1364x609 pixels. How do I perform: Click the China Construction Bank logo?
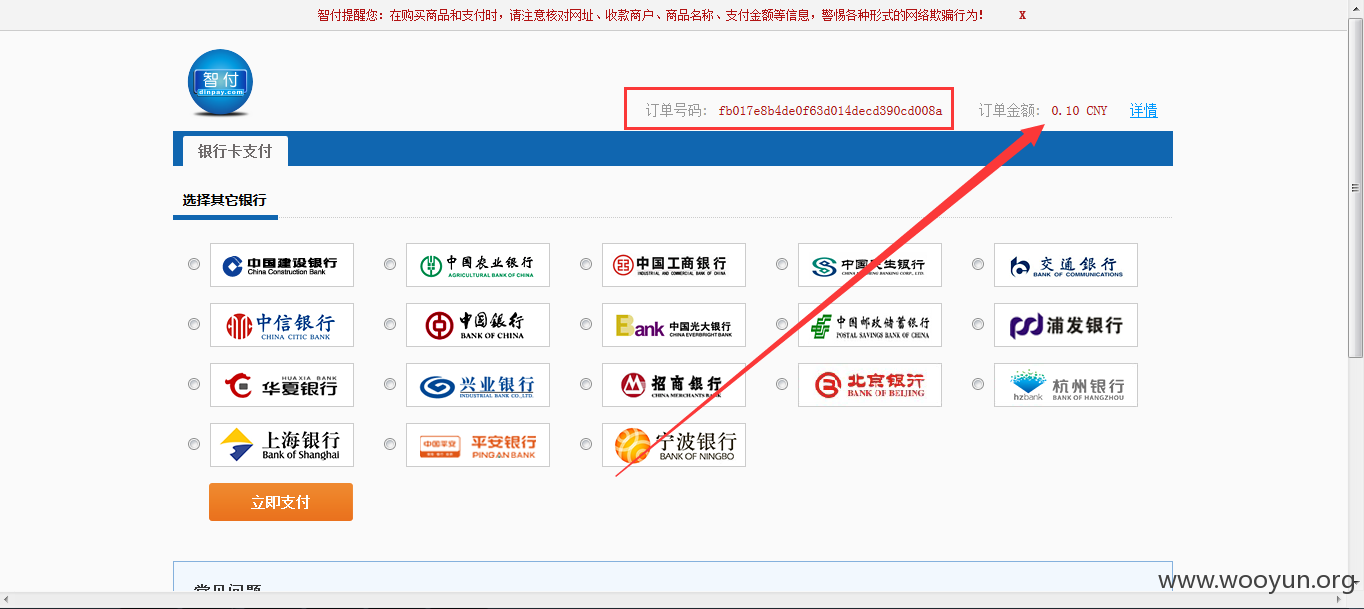tap(282, 265)
